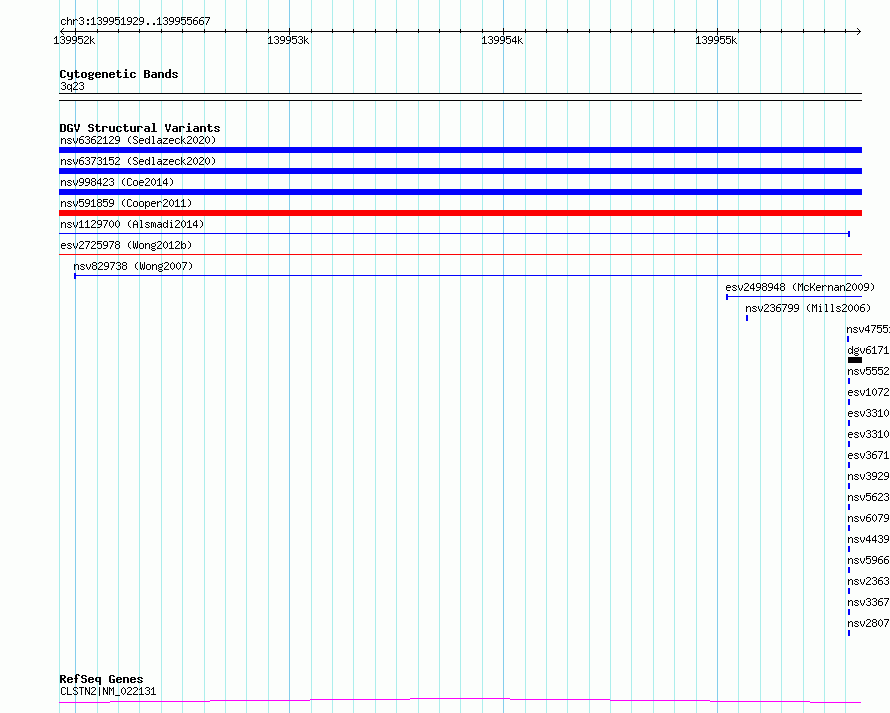The height and width of the screenshot is (713, 890).
Task: Click the 3q23 cytogenetic band label
Action: coord(72,86)
